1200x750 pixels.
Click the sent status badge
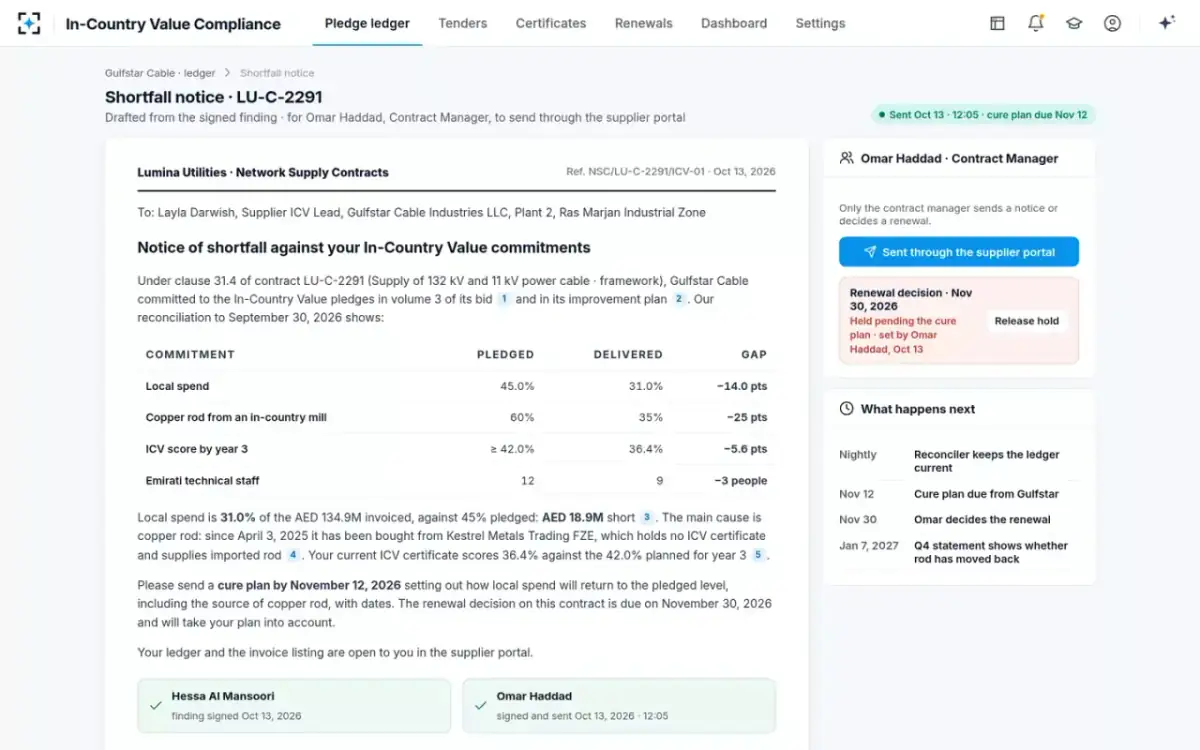click(982, 115)
